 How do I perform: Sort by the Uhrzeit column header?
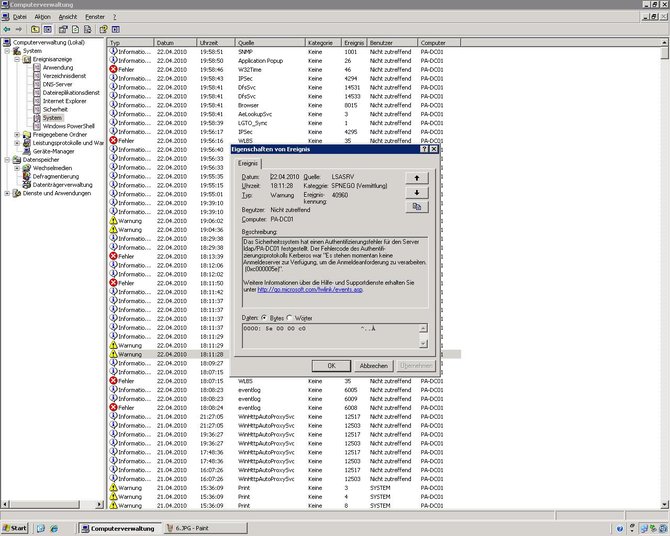coord(215,43)
